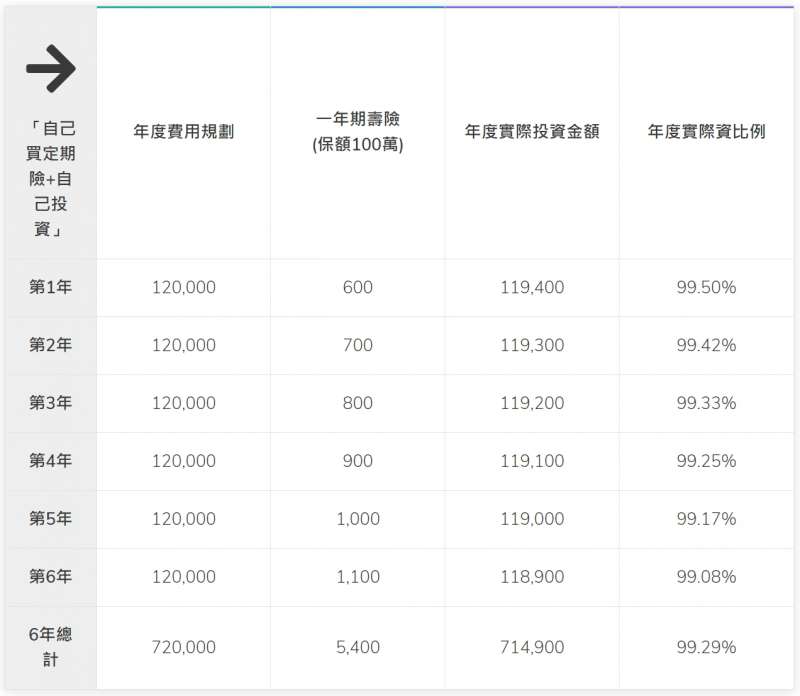Viewport: 800px width, 696px height.
Task: Select the 120,000 cell in 第3年 row
Action: (184, 403)
